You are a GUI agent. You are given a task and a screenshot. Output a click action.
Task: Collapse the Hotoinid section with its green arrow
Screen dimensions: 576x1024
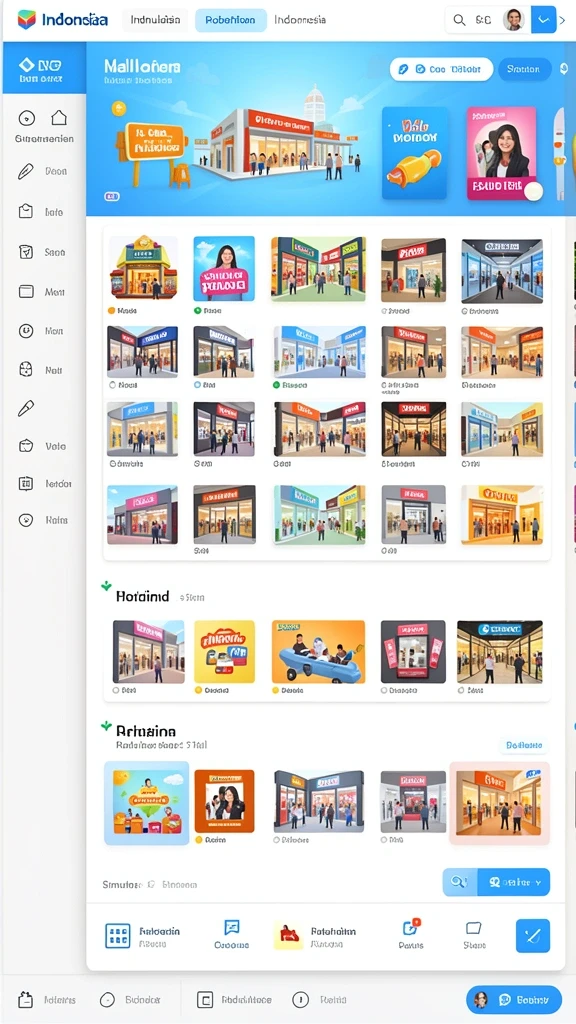pos(106,586)
